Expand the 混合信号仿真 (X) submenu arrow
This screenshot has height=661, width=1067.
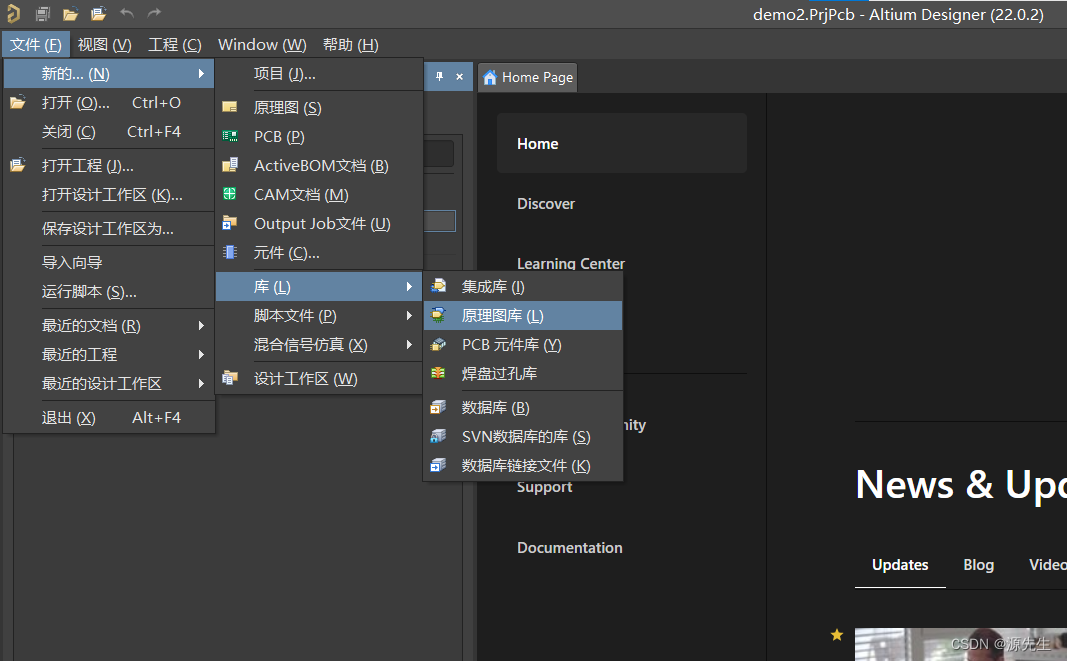(x=409, y=344)
